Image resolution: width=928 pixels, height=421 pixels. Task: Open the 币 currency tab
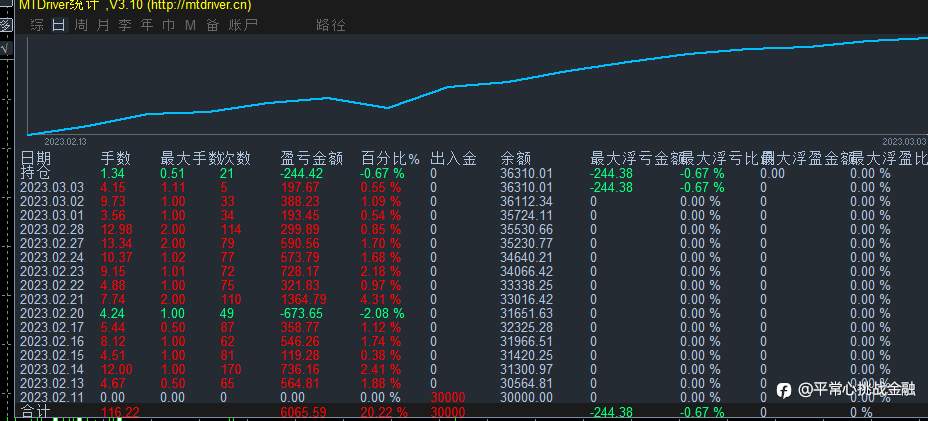(169, 25)
